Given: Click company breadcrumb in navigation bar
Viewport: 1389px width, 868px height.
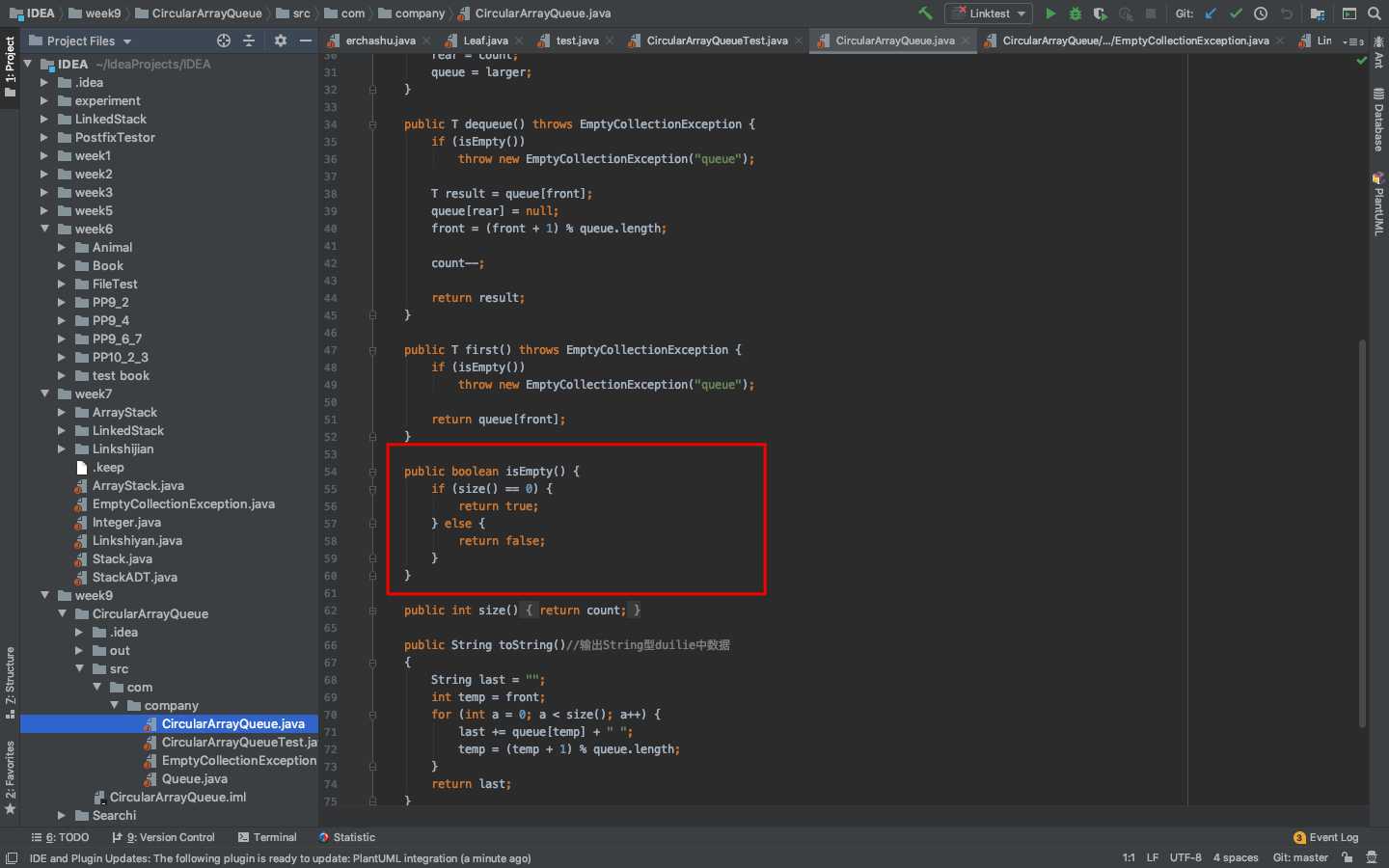Looking at the screenshot, I should click(412, 14).
